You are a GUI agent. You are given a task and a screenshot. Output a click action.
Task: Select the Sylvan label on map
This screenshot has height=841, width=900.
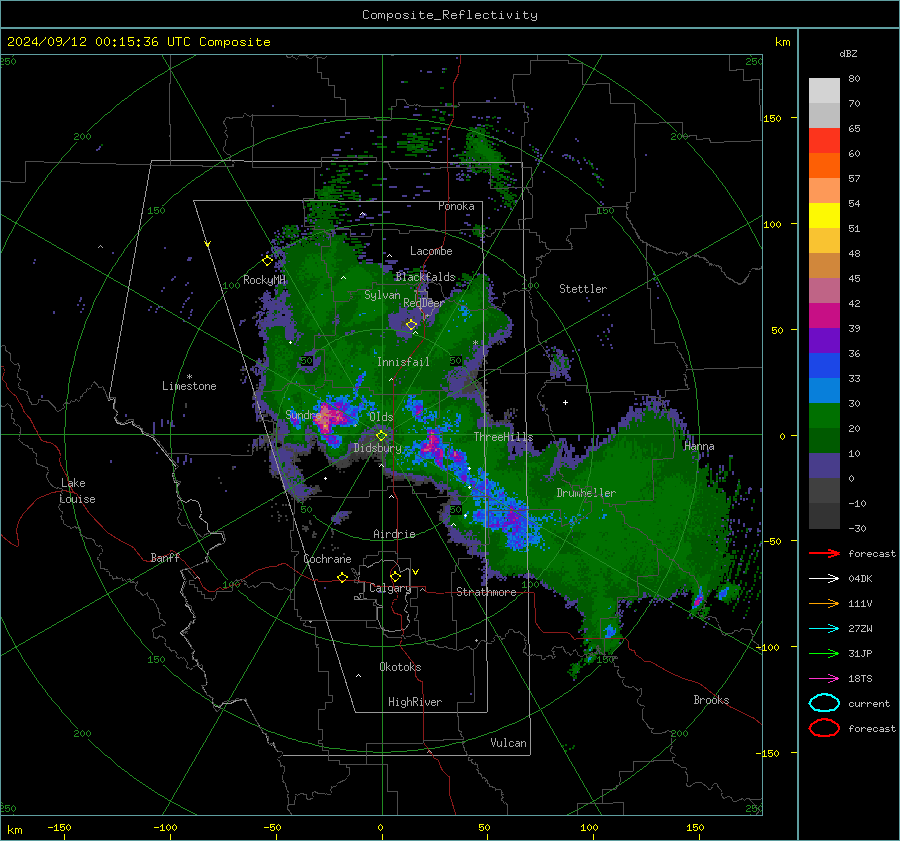(x=382, y=295)
